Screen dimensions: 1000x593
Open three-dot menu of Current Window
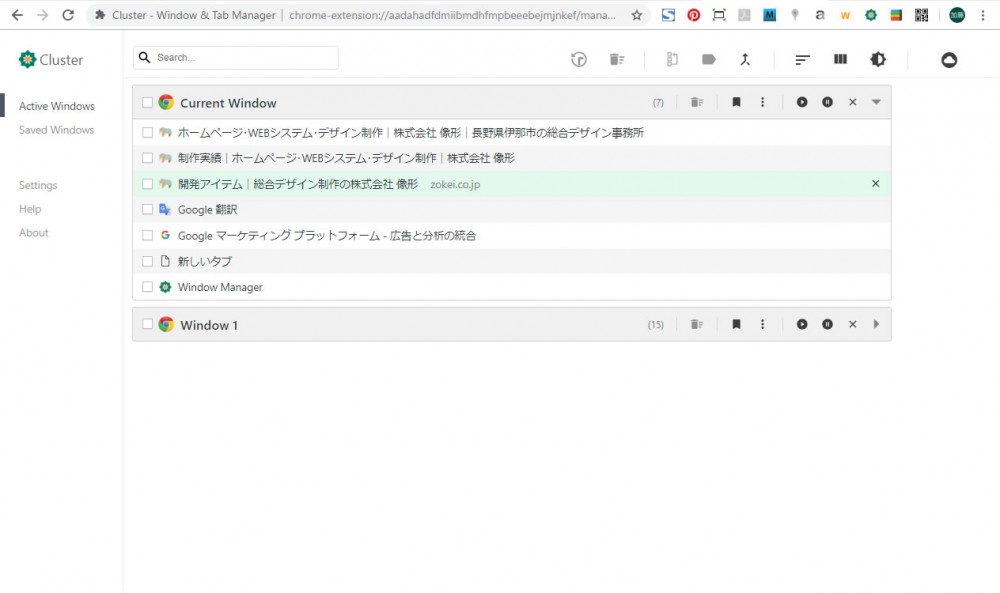[762, 102]
